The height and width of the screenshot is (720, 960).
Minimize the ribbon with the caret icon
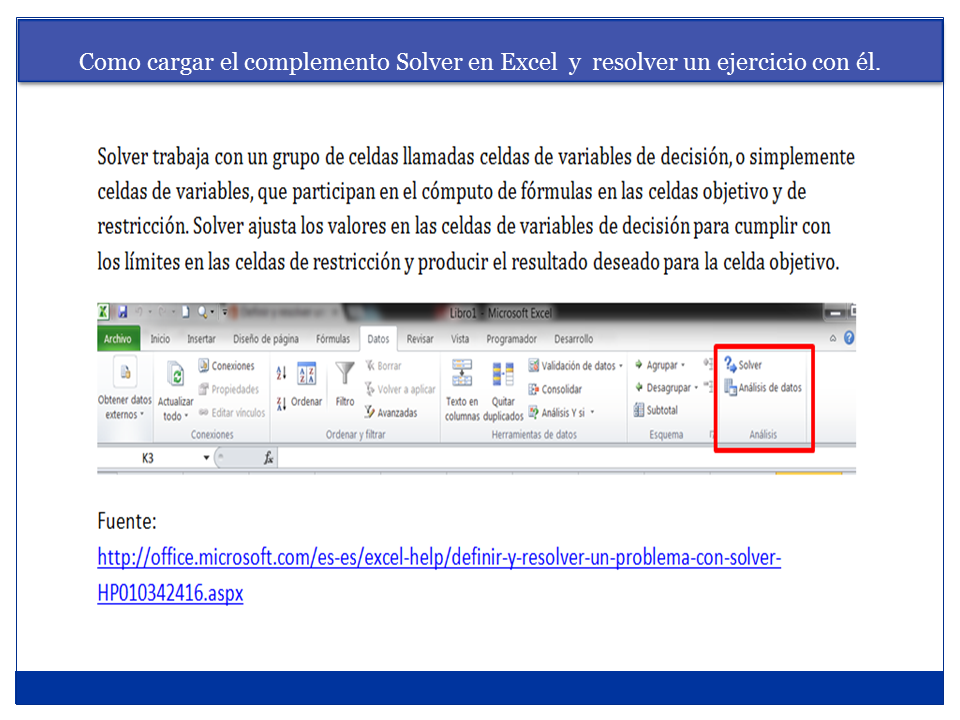pos(833,338)
